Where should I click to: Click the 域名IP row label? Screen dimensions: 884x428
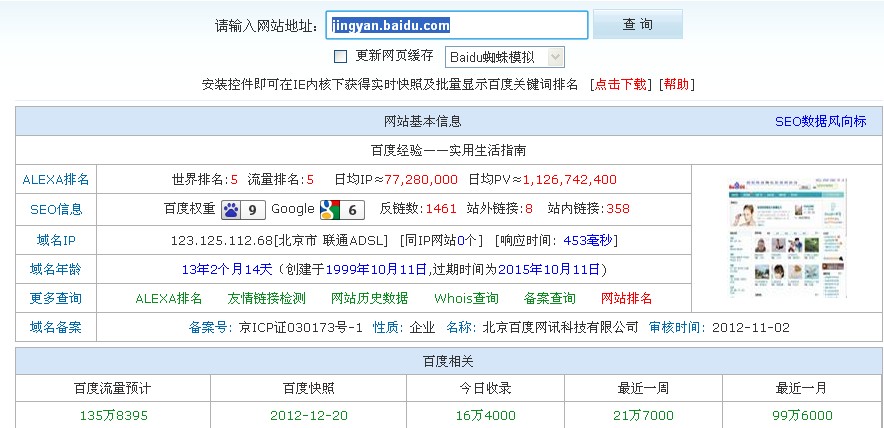[56, 240]
